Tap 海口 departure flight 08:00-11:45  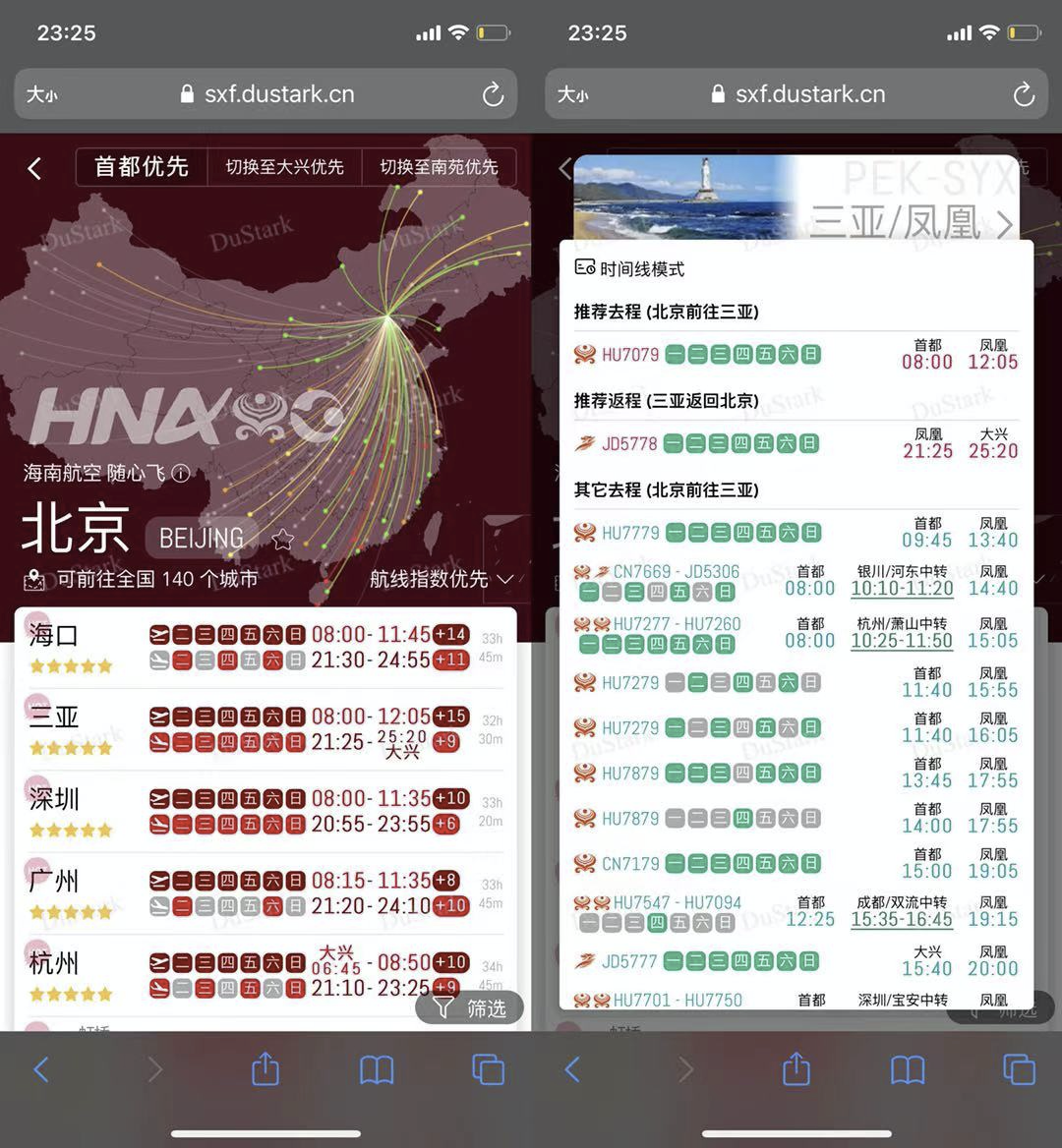click(309, 634)
